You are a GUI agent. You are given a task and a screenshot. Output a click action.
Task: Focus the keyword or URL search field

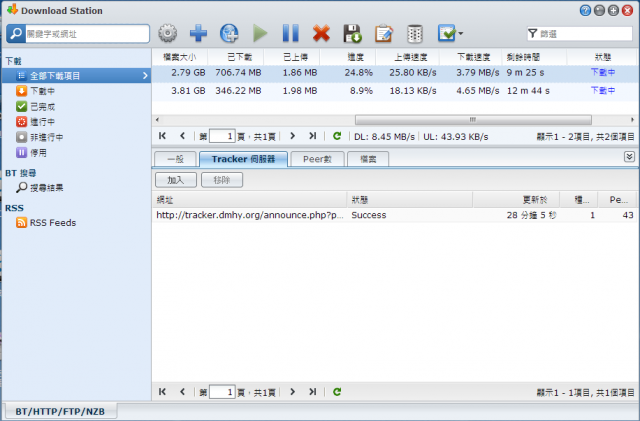pos(87,34)
